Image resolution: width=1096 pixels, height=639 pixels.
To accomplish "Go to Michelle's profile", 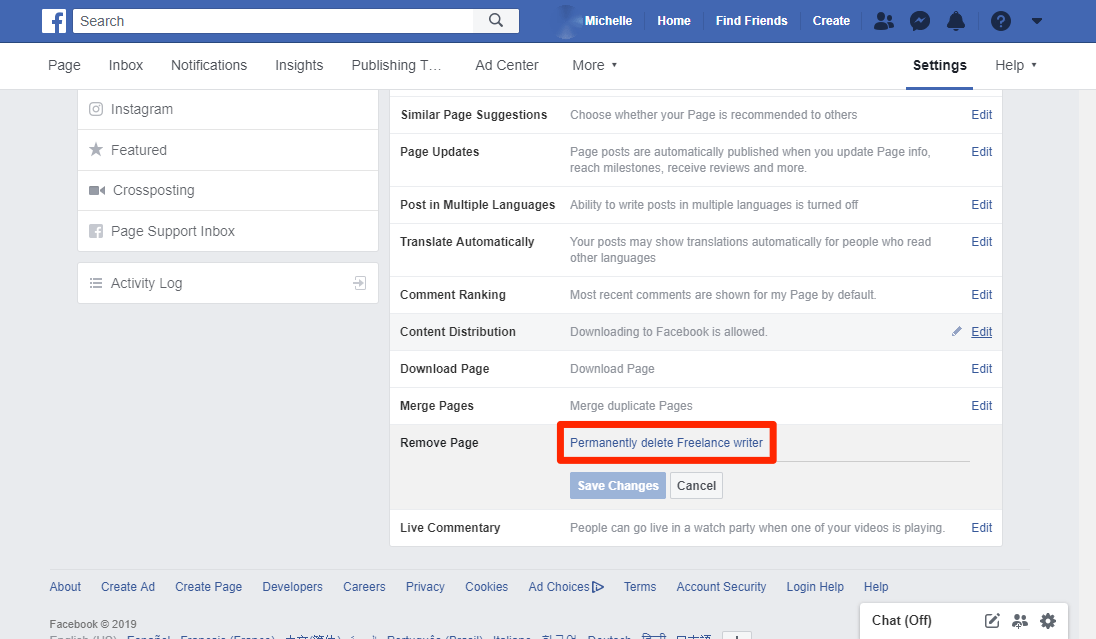I will pos(608,21).
